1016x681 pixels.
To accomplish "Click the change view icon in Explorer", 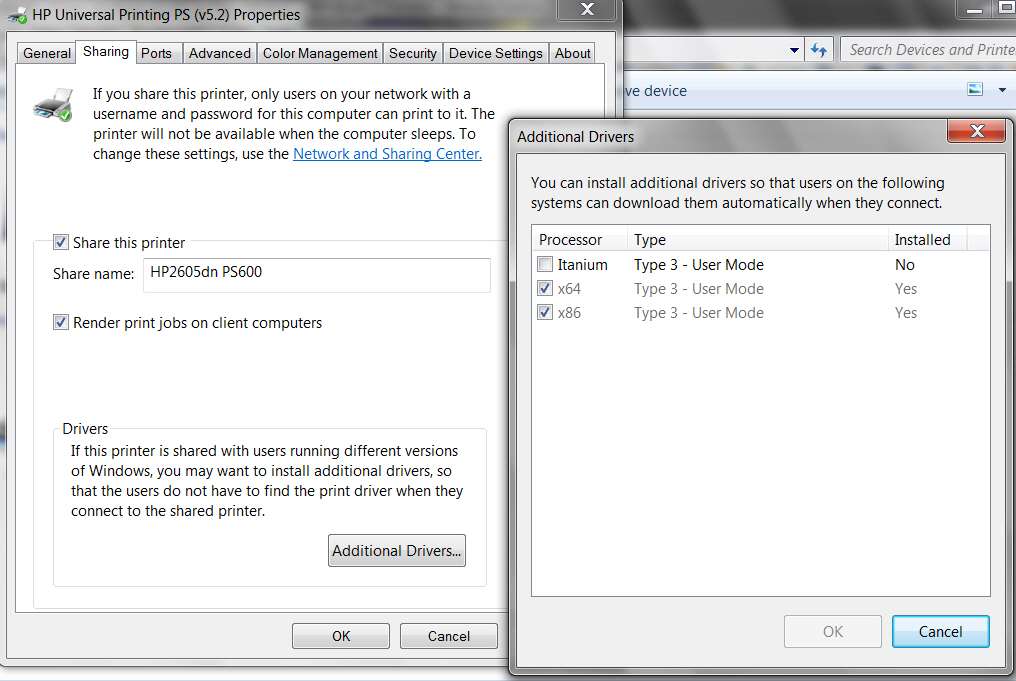I will click(x=975, y=89).
